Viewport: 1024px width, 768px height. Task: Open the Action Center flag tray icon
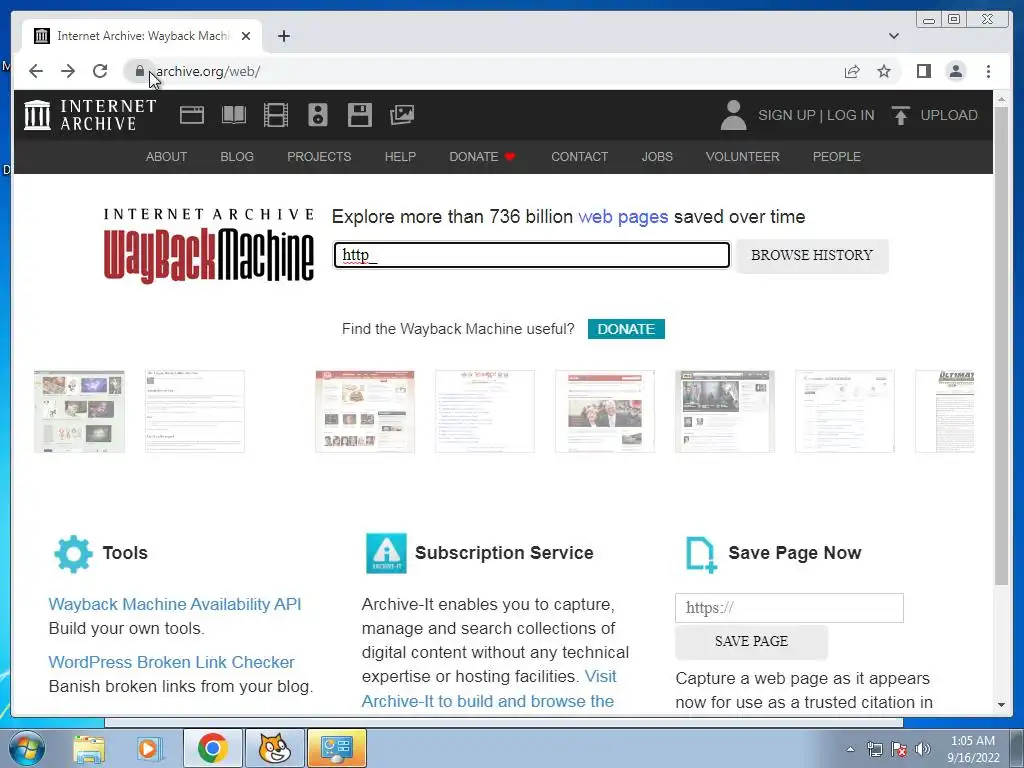tap(899, 749)
